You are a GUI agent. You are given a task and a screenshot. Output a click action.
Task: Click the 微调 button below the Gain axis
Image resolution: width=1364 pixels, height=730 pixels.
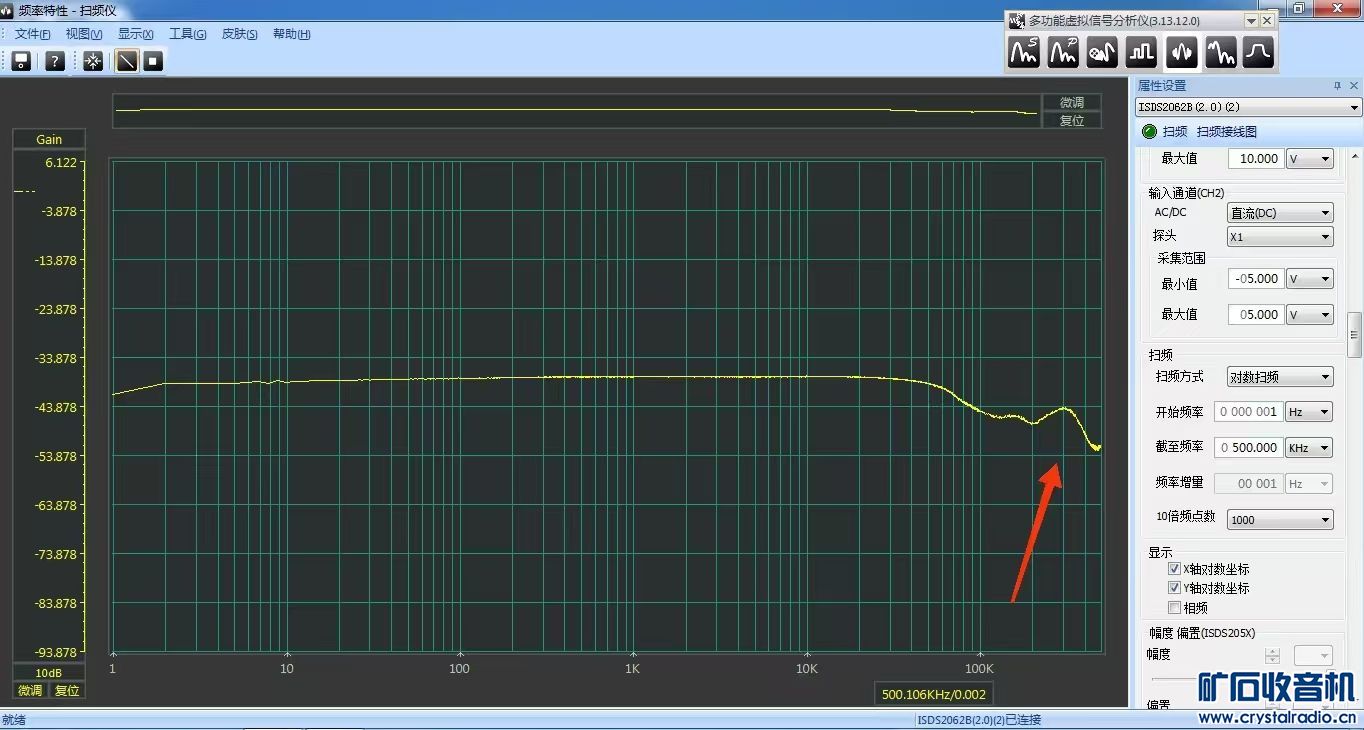30,691
